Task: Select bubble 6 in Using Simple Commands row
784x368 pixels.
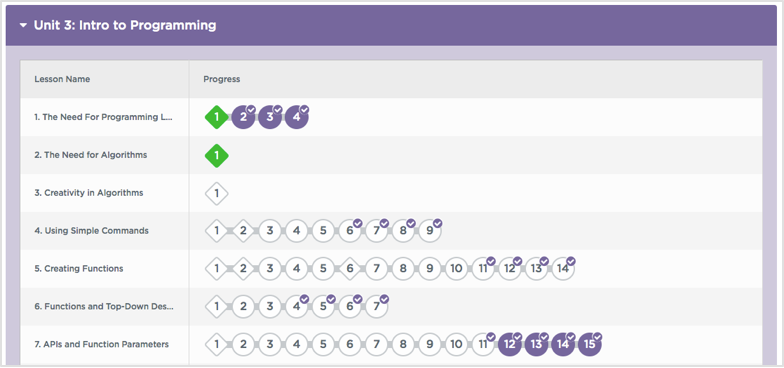Action: click(350, 231)
